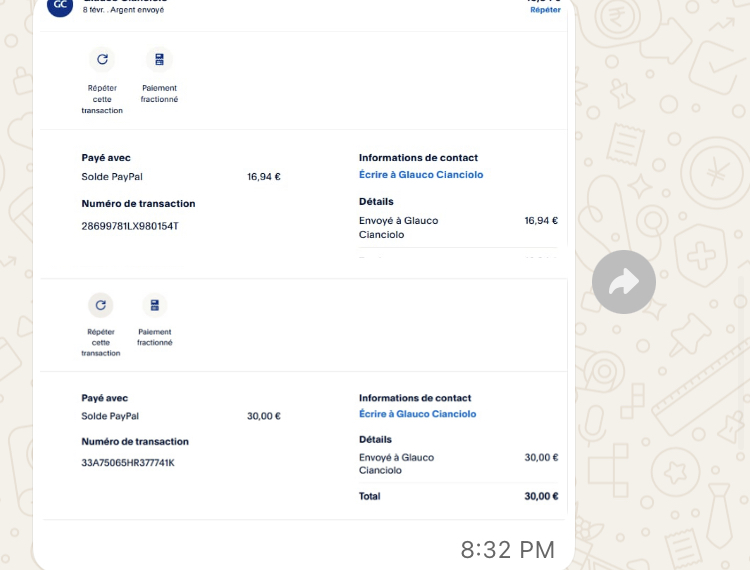Viewport: 750px width, 570px height.
Task: Click 'Paiement fractionné' label in 30,00 € receipt
Action: click(154, 337)
